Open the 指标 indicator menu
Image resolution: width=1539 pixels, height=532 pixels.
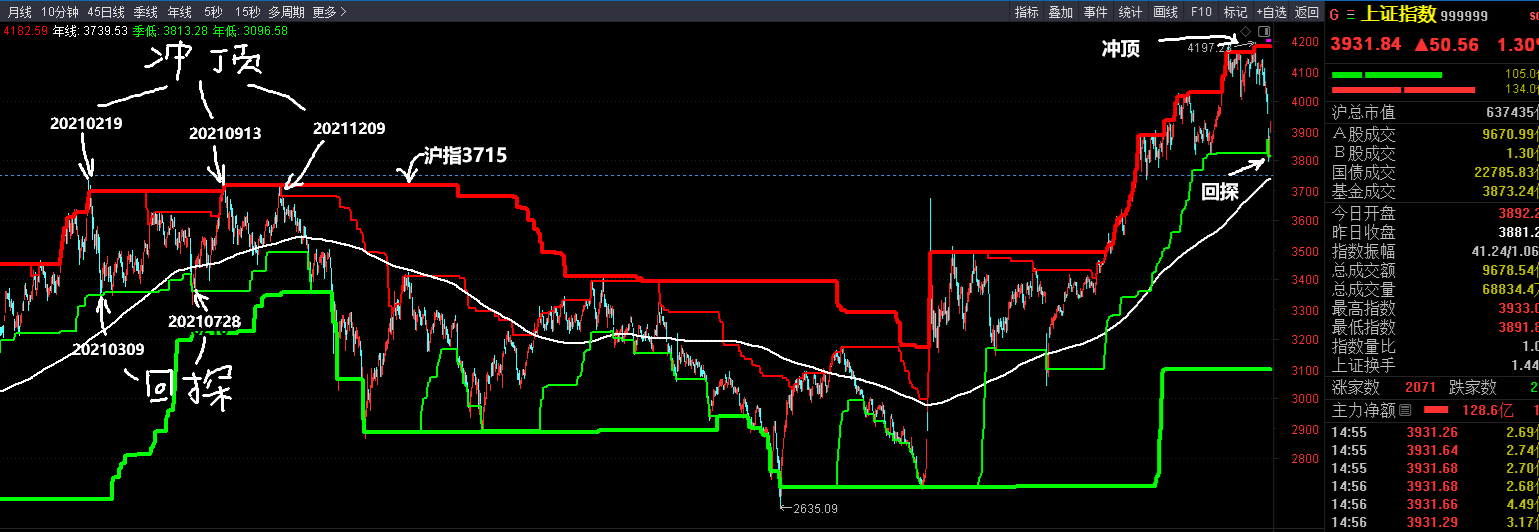(x=1027, y=12)
